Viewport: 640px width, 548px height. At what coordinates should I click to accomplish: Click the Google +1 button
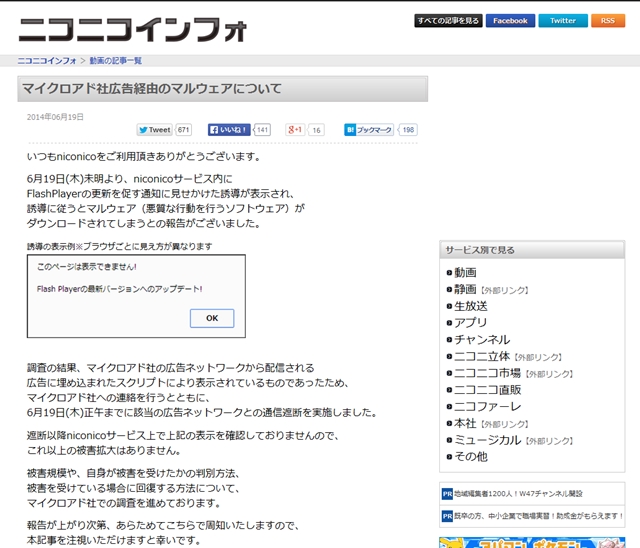[295, 130]
